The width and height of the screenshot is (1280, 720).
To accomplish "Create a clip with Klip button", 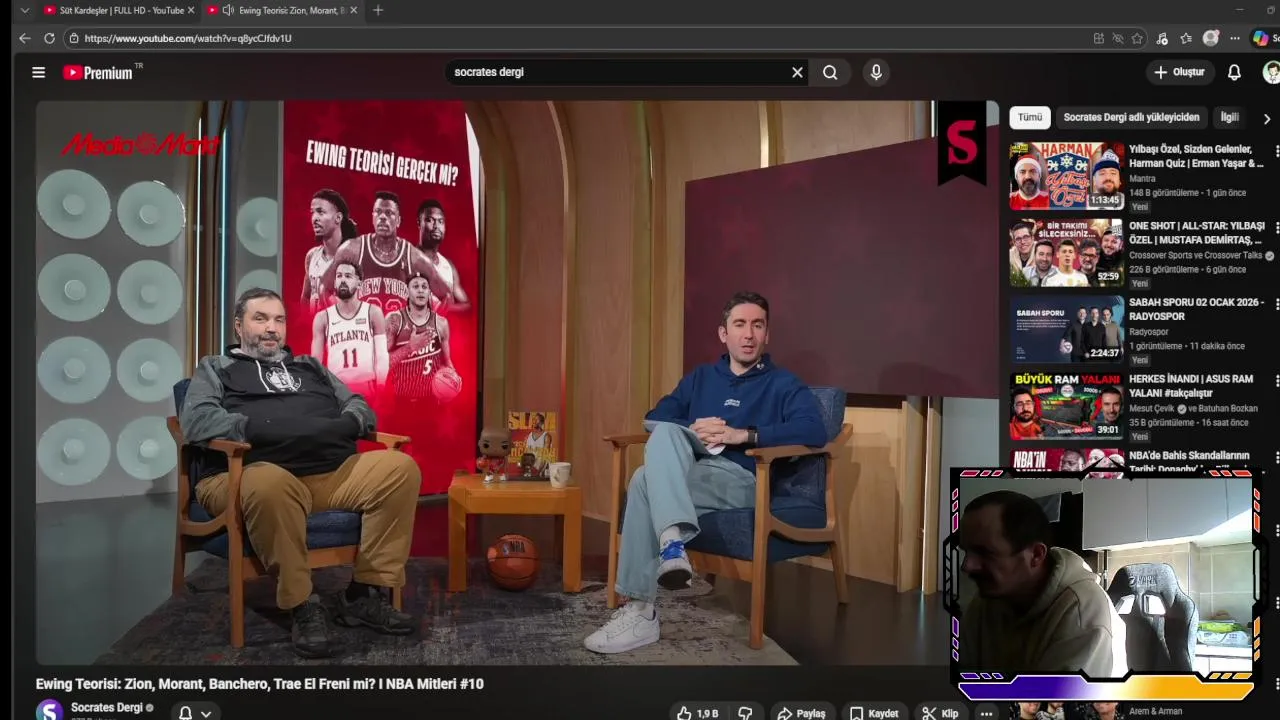I will [x=940, y=713].
